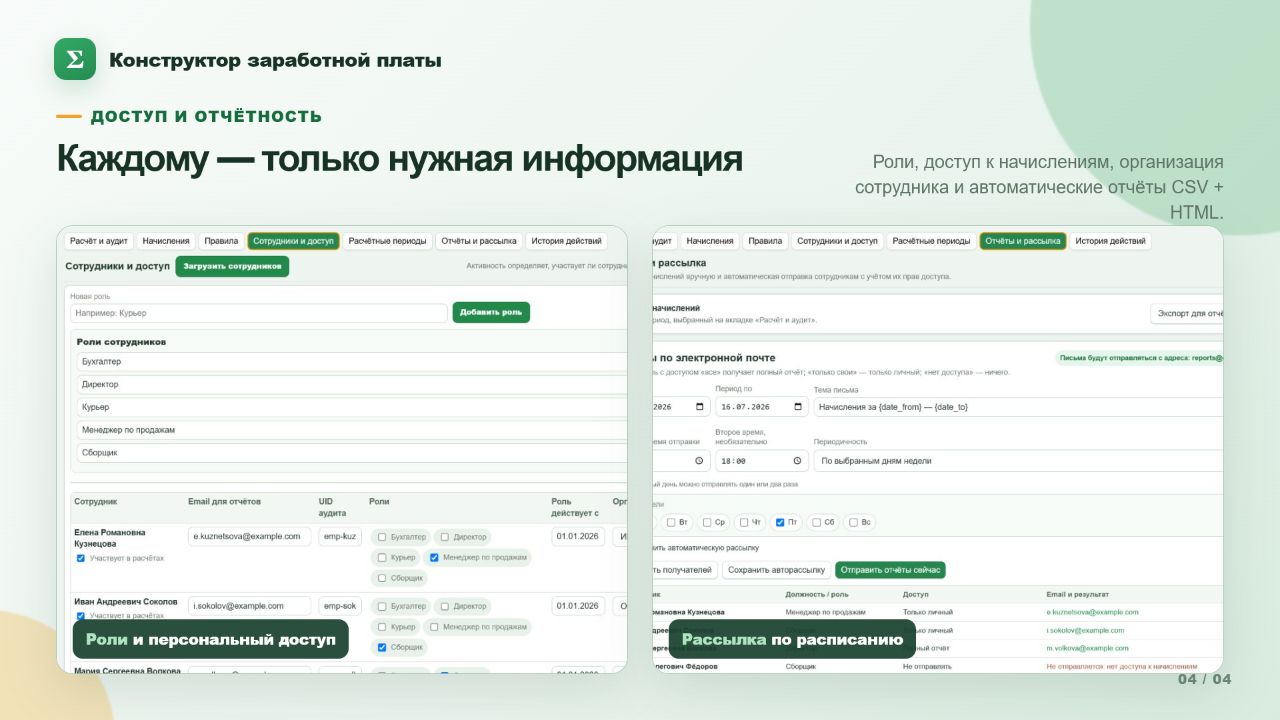The height and width of the screenshot is (720, 1280).
Task: Open 'Правила' tab in the roles screenshot
Action: point(221,241)
